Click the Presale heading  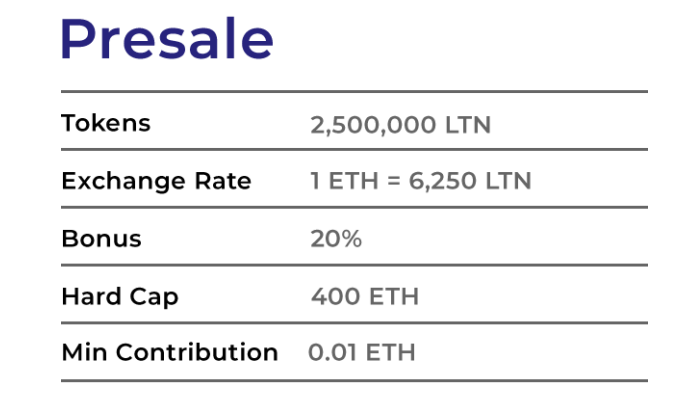167,38
